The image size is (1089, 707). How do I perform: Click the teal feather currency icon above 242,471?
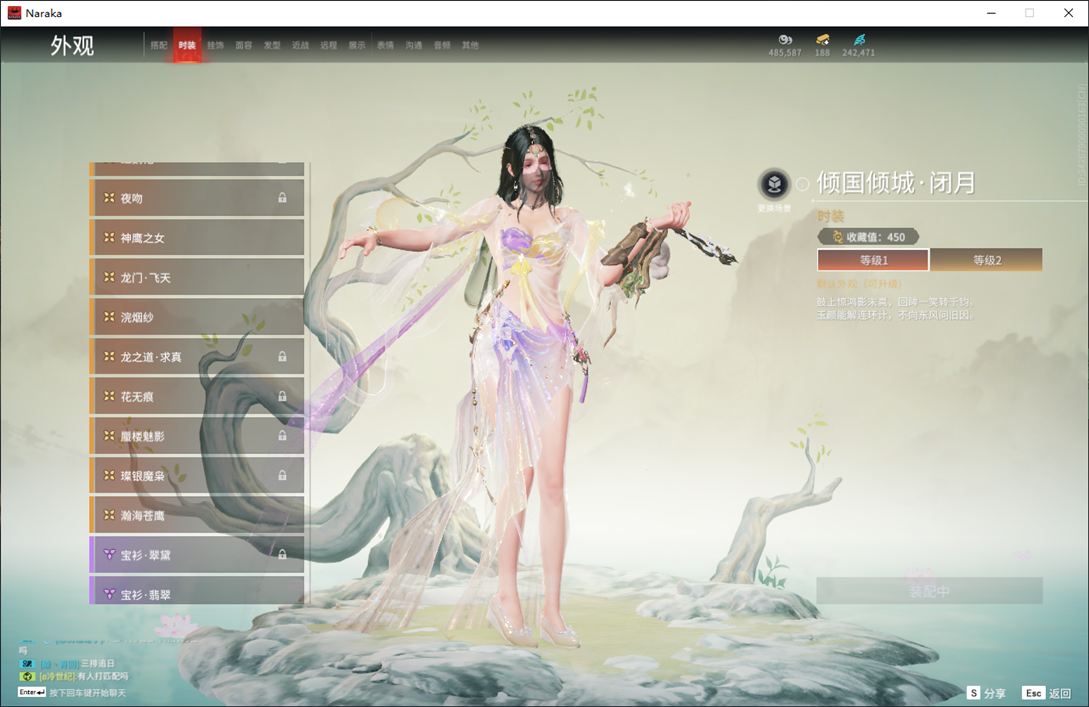click(859, 40)
